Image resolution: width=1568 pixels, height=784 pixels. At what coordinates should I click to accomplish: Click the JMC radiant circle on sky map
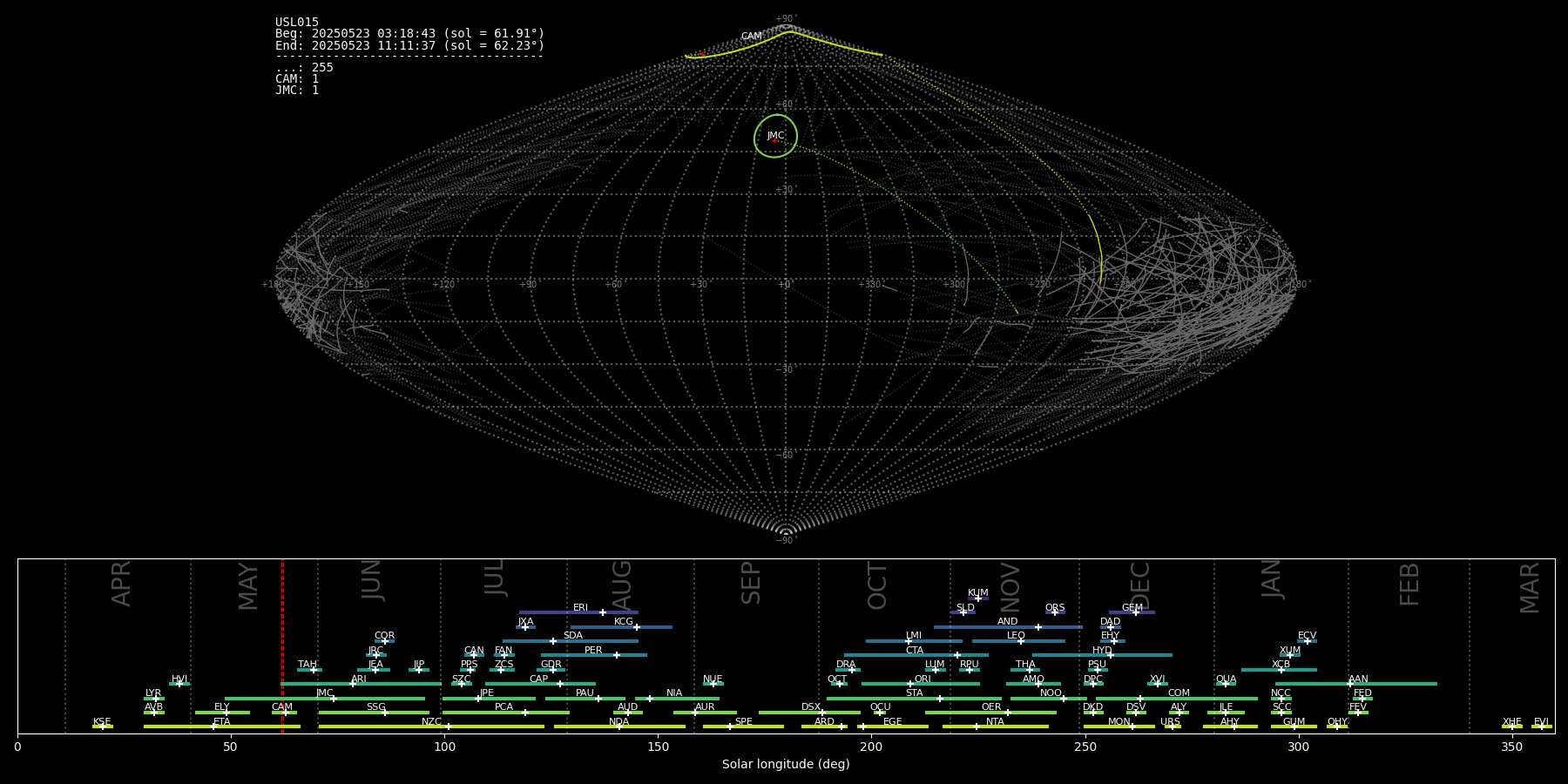(775, 136)
